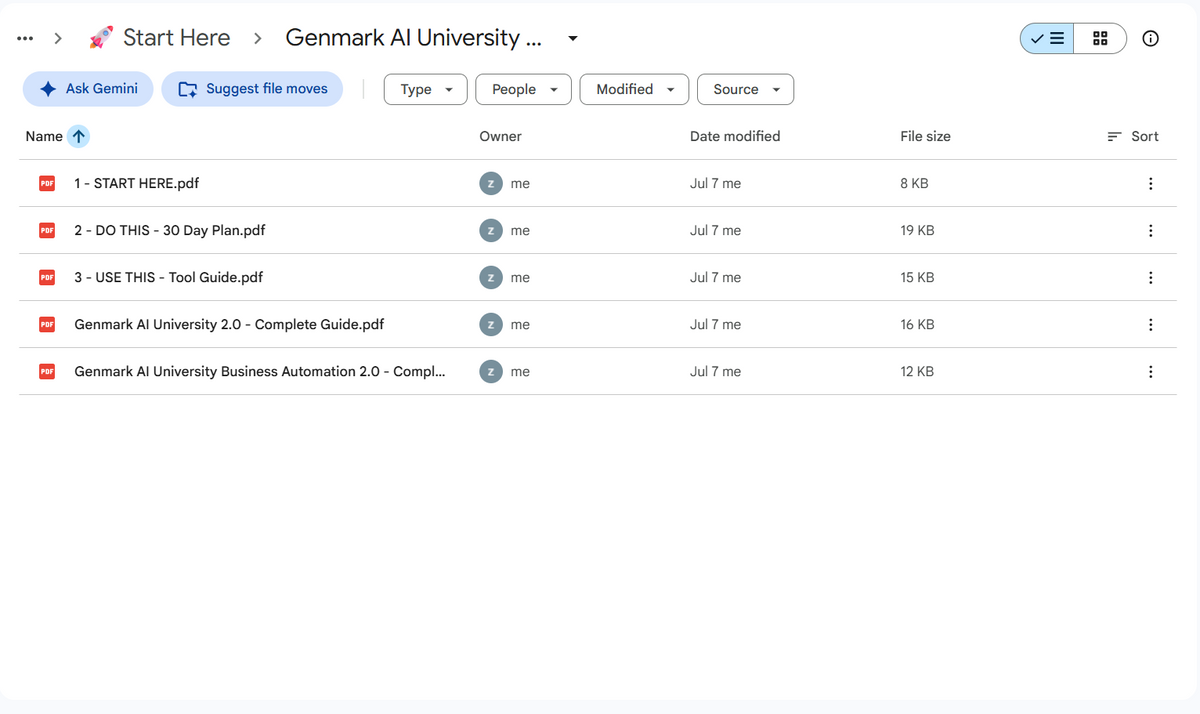Viewport: 1200px width, 714px height.
Task: Click owner avatar on 30 Day Plan row
Action: coord(490,231)
